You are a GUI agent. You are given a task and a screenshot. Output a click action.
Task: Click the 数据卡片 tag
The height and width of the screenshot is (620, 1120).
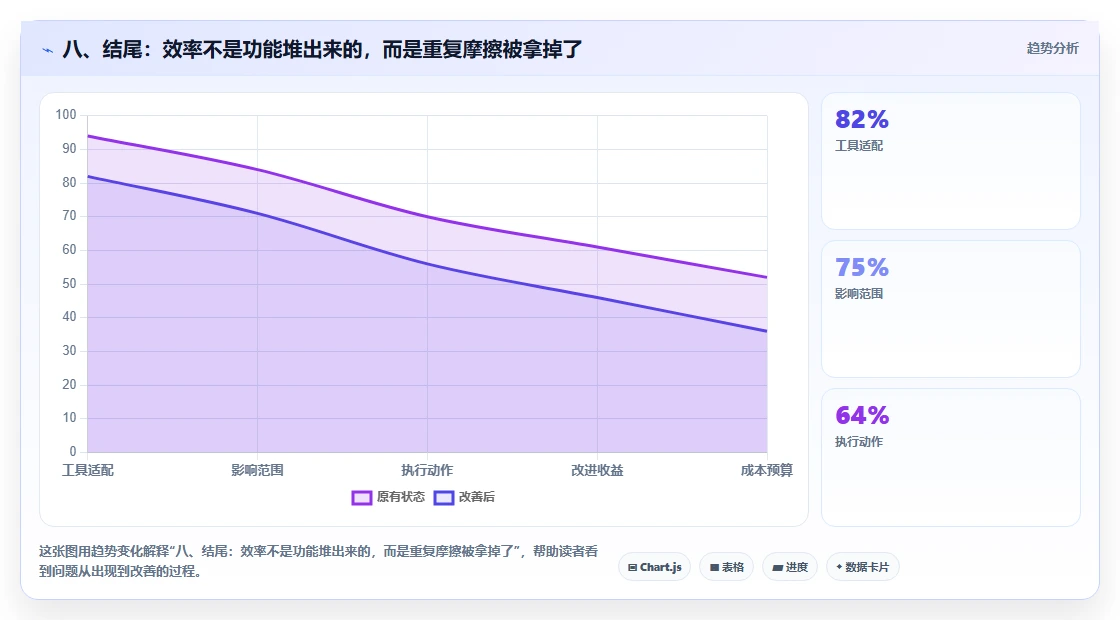click(x=863, y=567)
